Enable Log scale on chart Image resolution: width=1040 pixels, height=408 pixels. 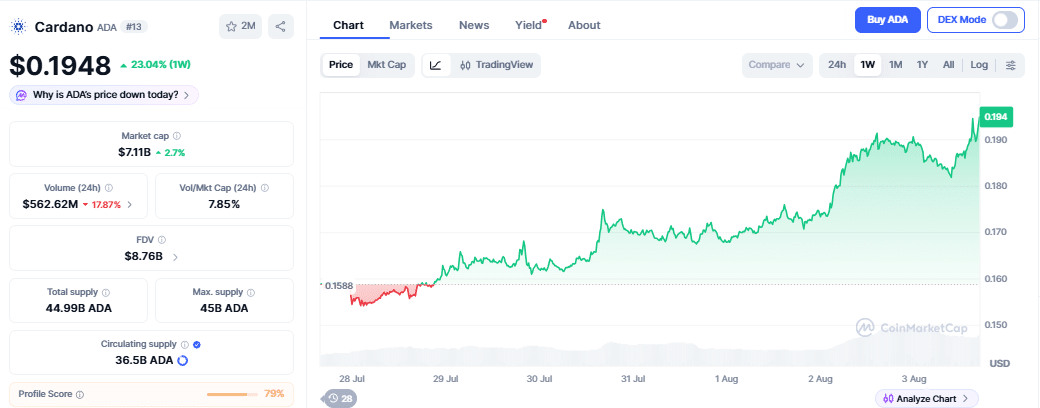coord(979,65)
